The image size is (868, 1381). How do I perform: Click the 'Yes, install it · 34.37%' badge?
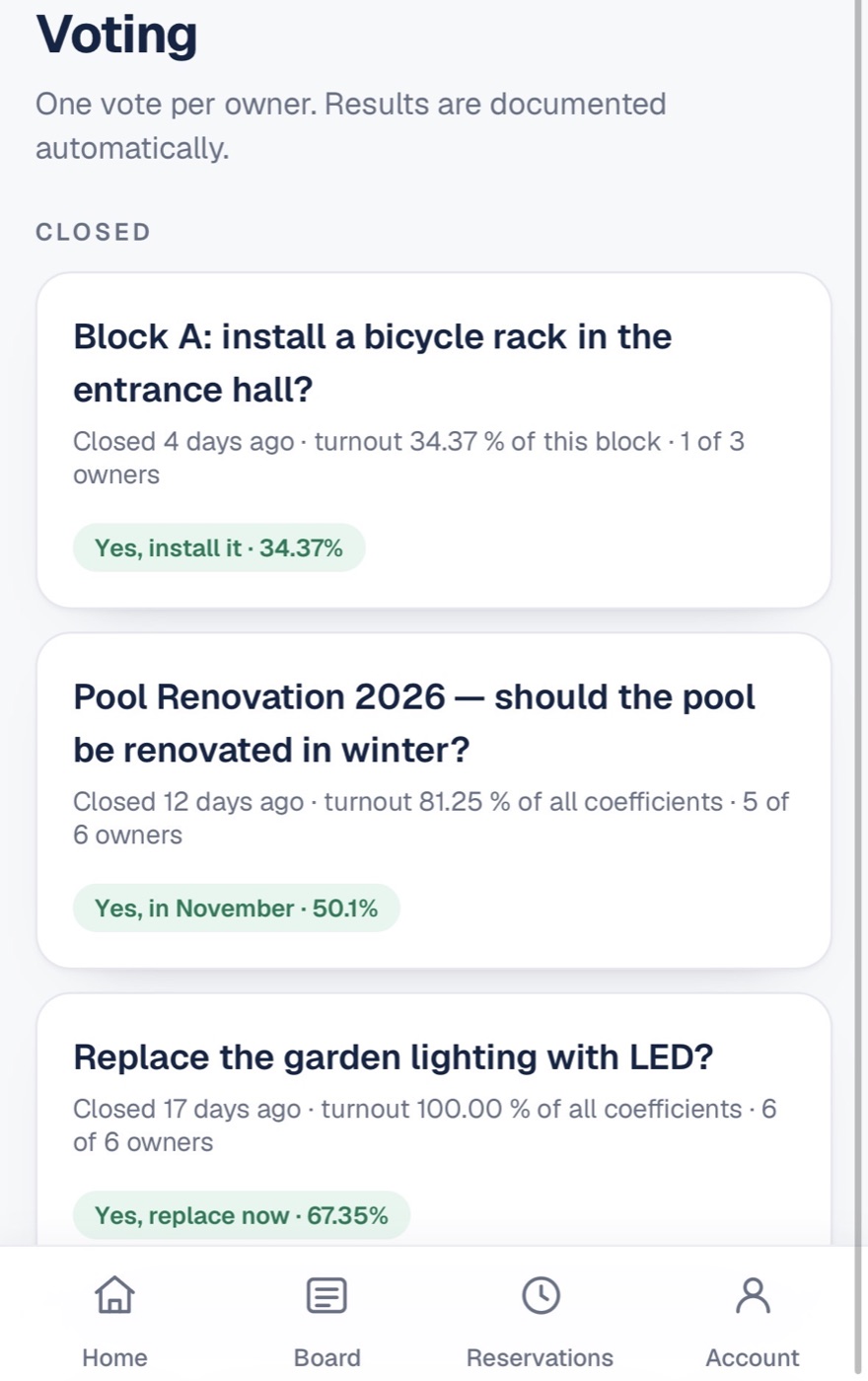[219, 547]
